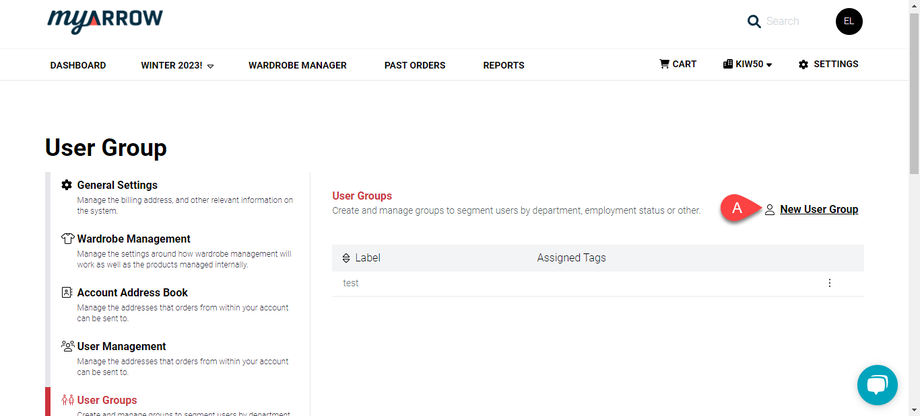Click the search magnifier icon

(x=754, y=21)
